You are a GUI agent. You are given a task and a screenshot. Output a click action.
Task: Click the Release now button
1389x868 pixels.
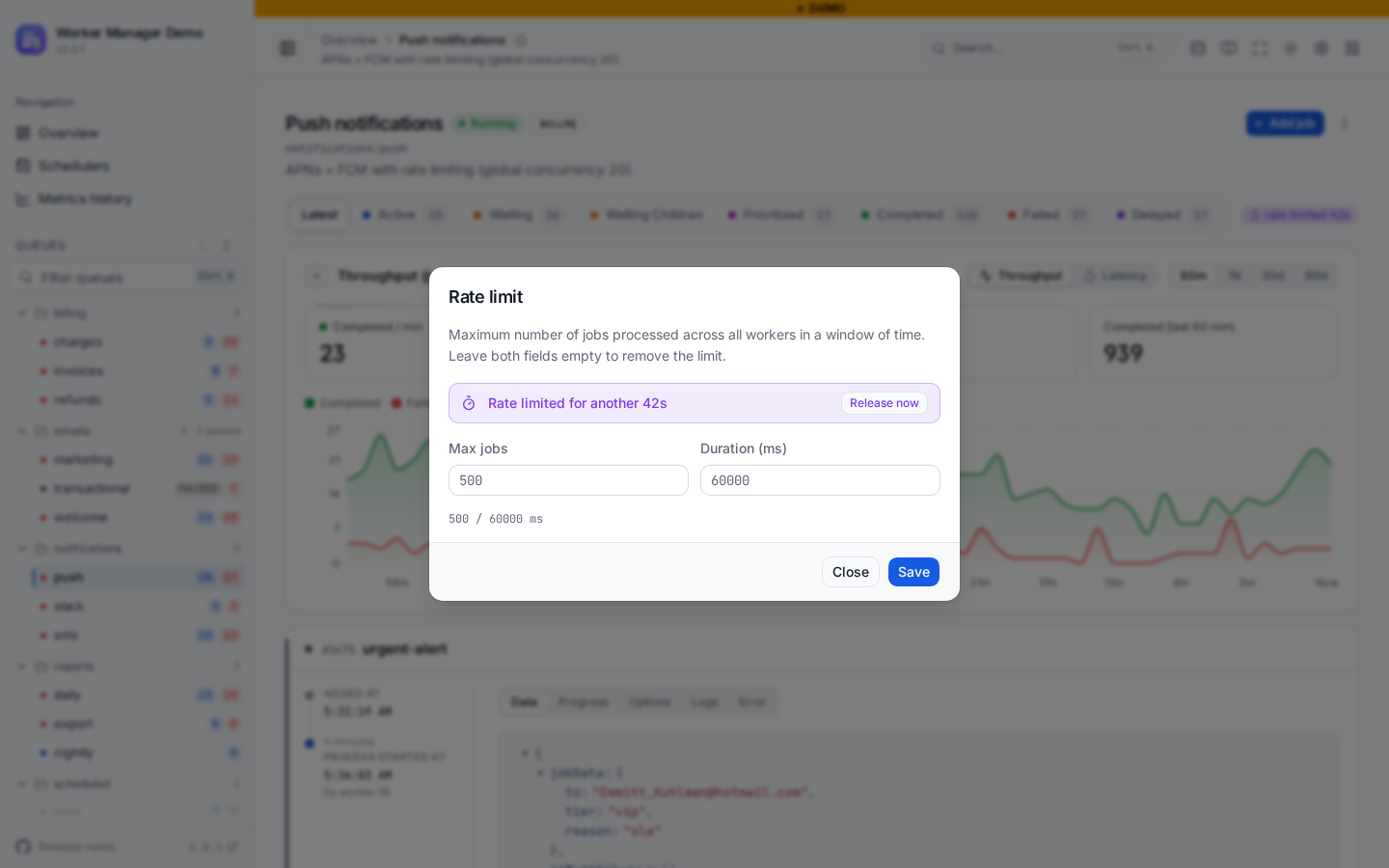tap(885, 403)
